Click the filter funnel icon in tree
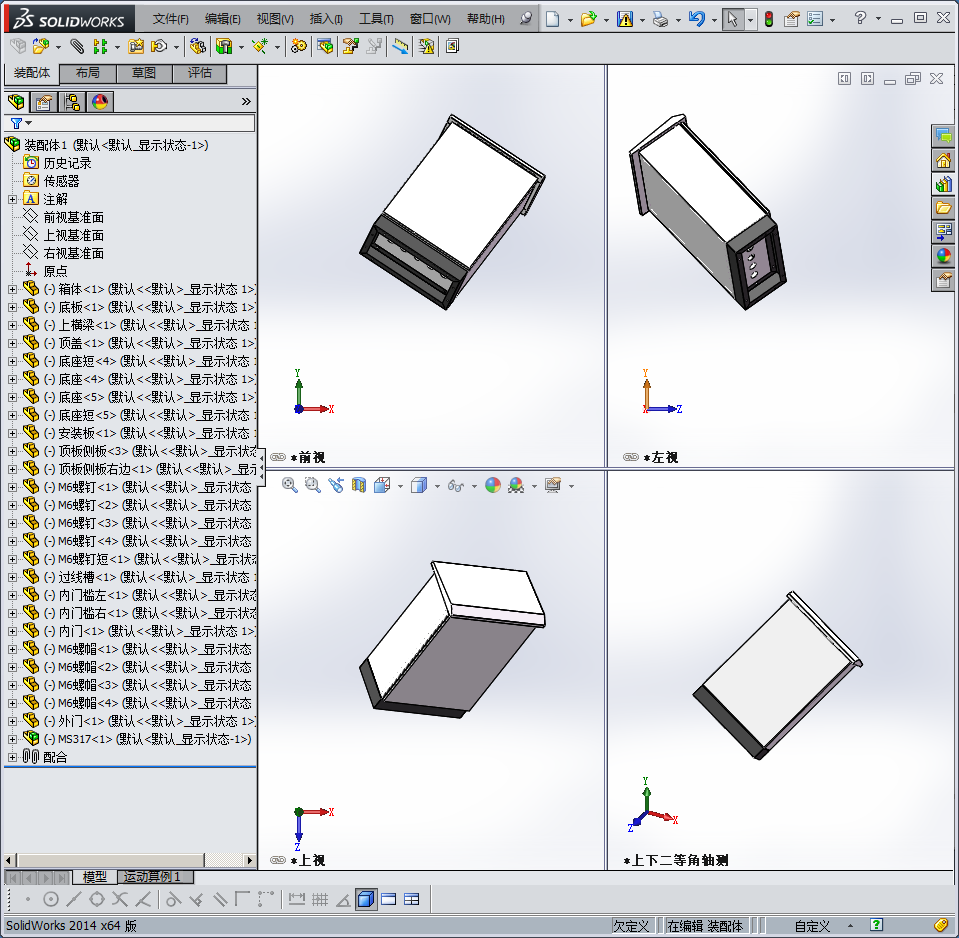 tap(17, 124)
